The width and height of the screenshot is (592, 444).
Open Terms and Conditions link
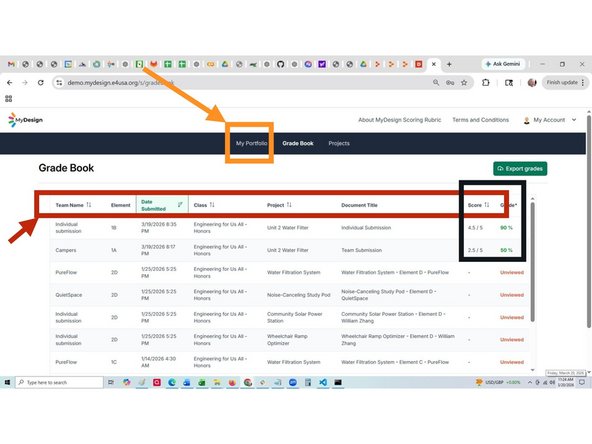[480, 120]
